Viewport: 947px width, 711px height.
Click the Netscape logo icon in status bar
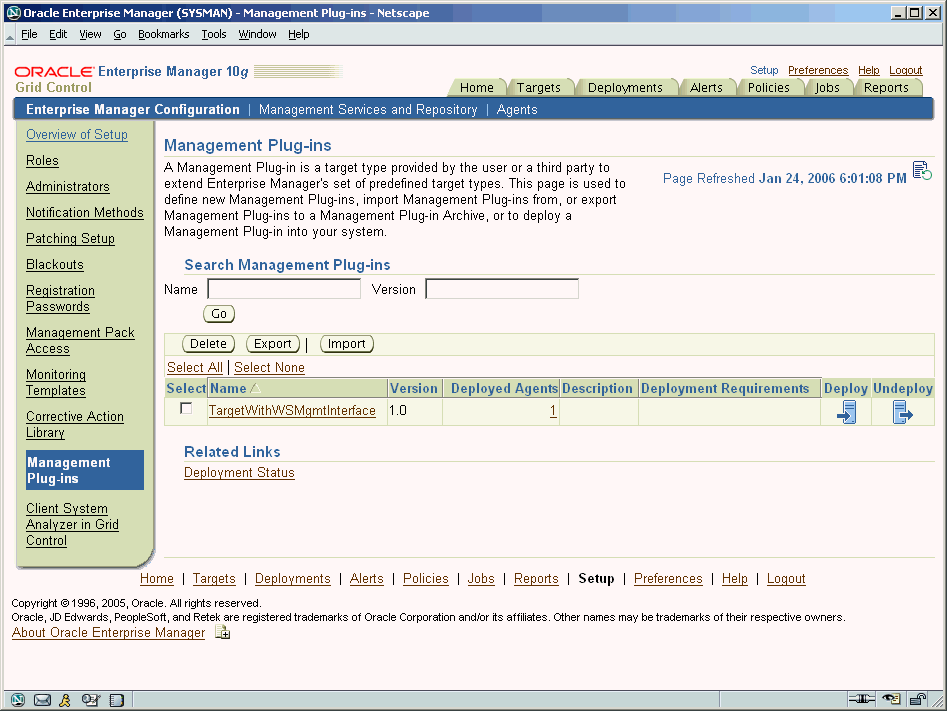click(x=17, y=700)
